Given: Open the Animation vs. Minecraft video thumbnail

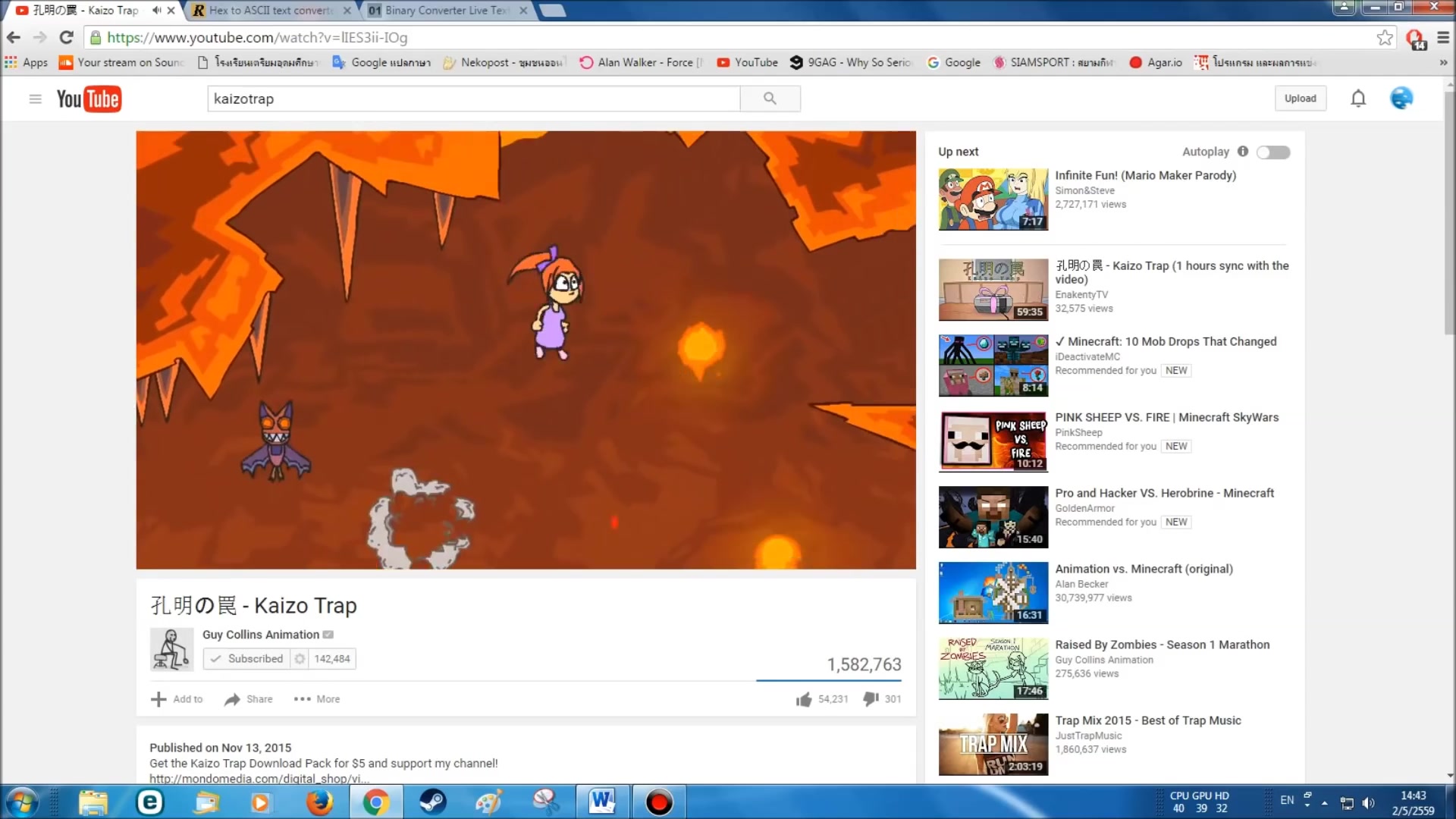Looking at the screenshot, I should pos(993,592).
